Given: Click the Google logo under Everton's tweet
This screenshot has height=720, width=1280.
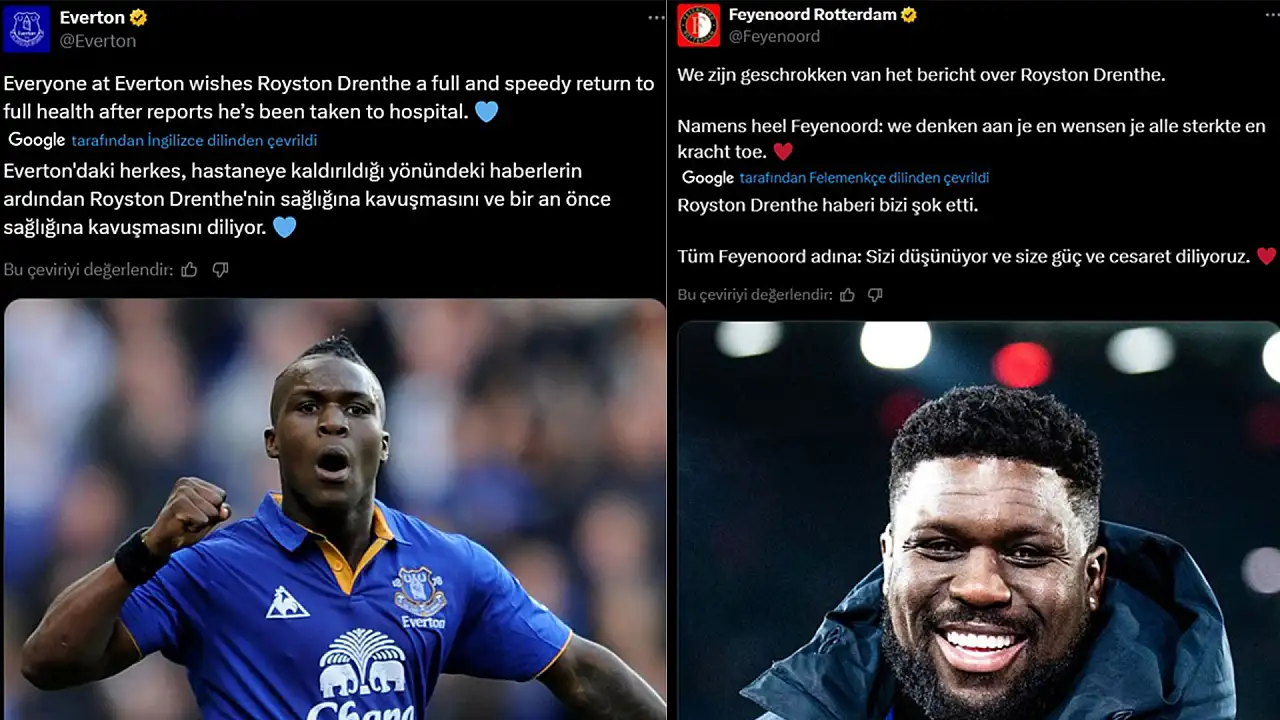Looking at the screenshot, I should point(37,140).
